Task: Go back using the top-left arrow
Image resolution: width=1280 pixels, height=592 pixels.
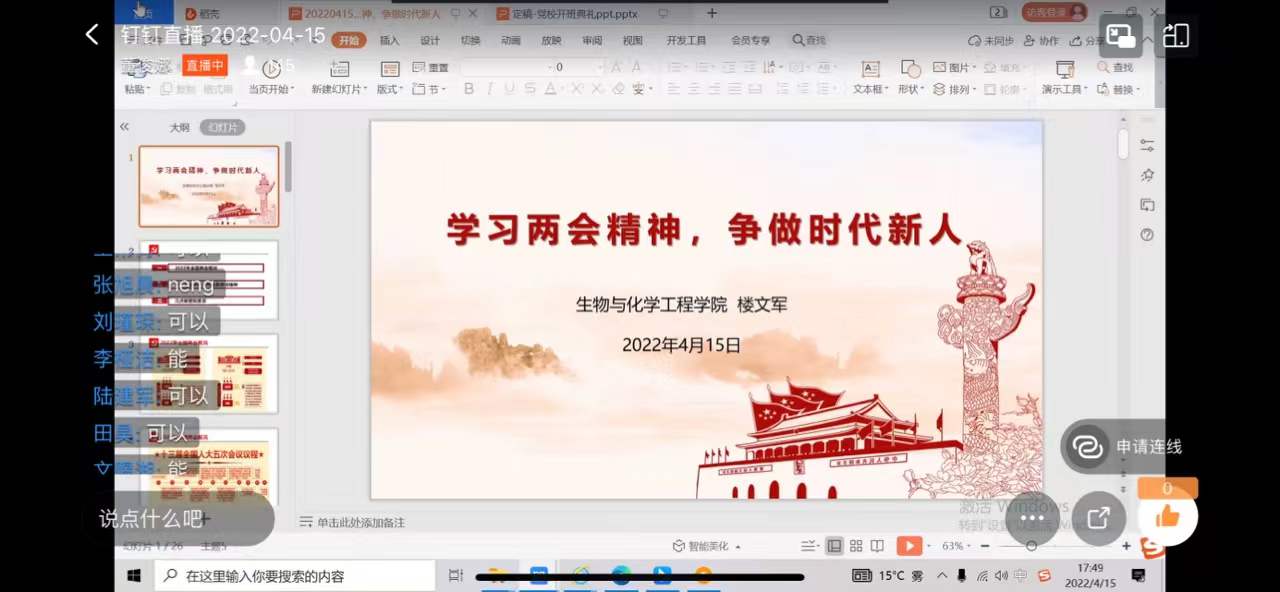Action: tap(92, 35)
